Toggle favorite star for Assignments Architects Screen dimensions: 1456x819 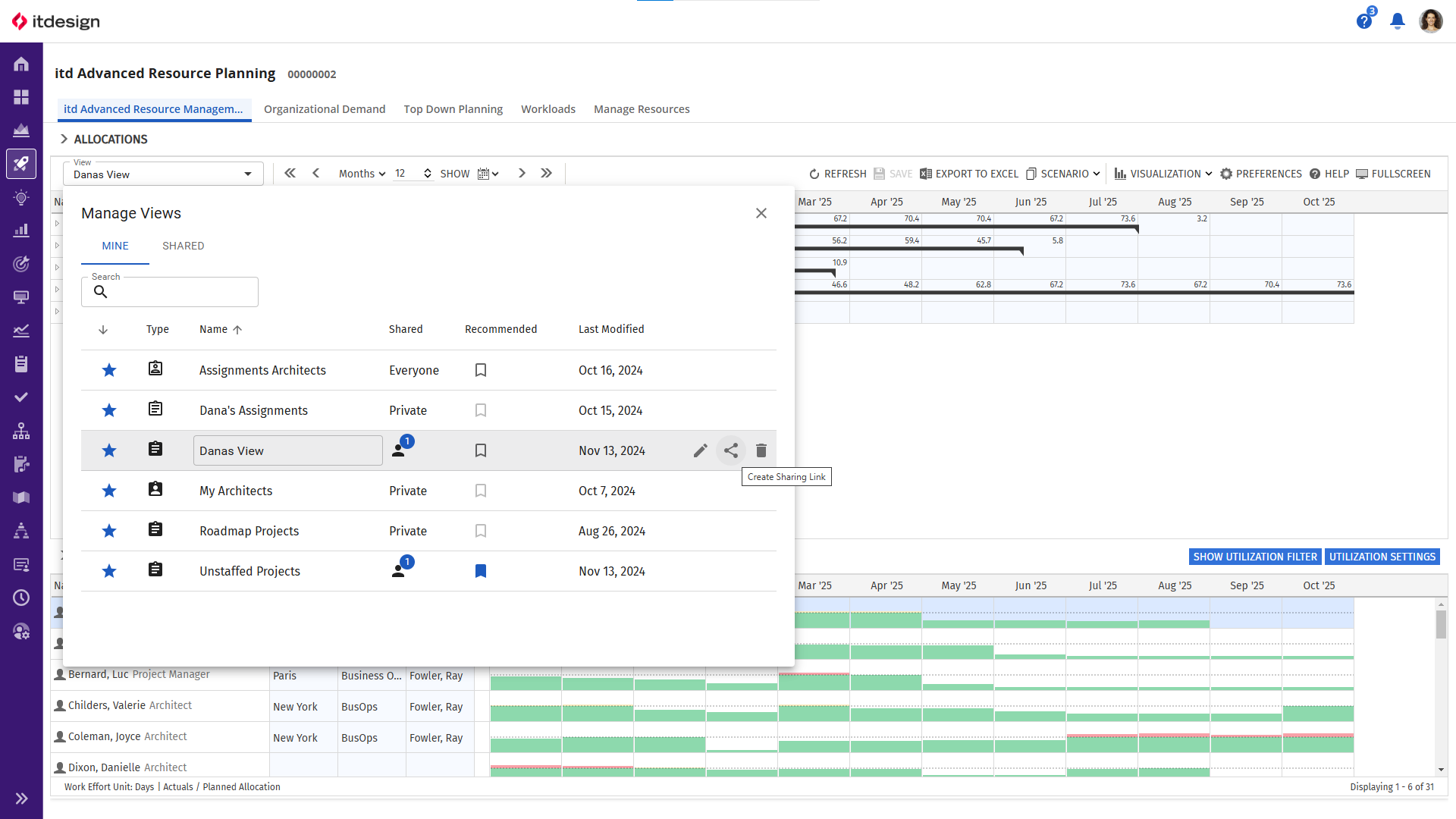point(109,370)
